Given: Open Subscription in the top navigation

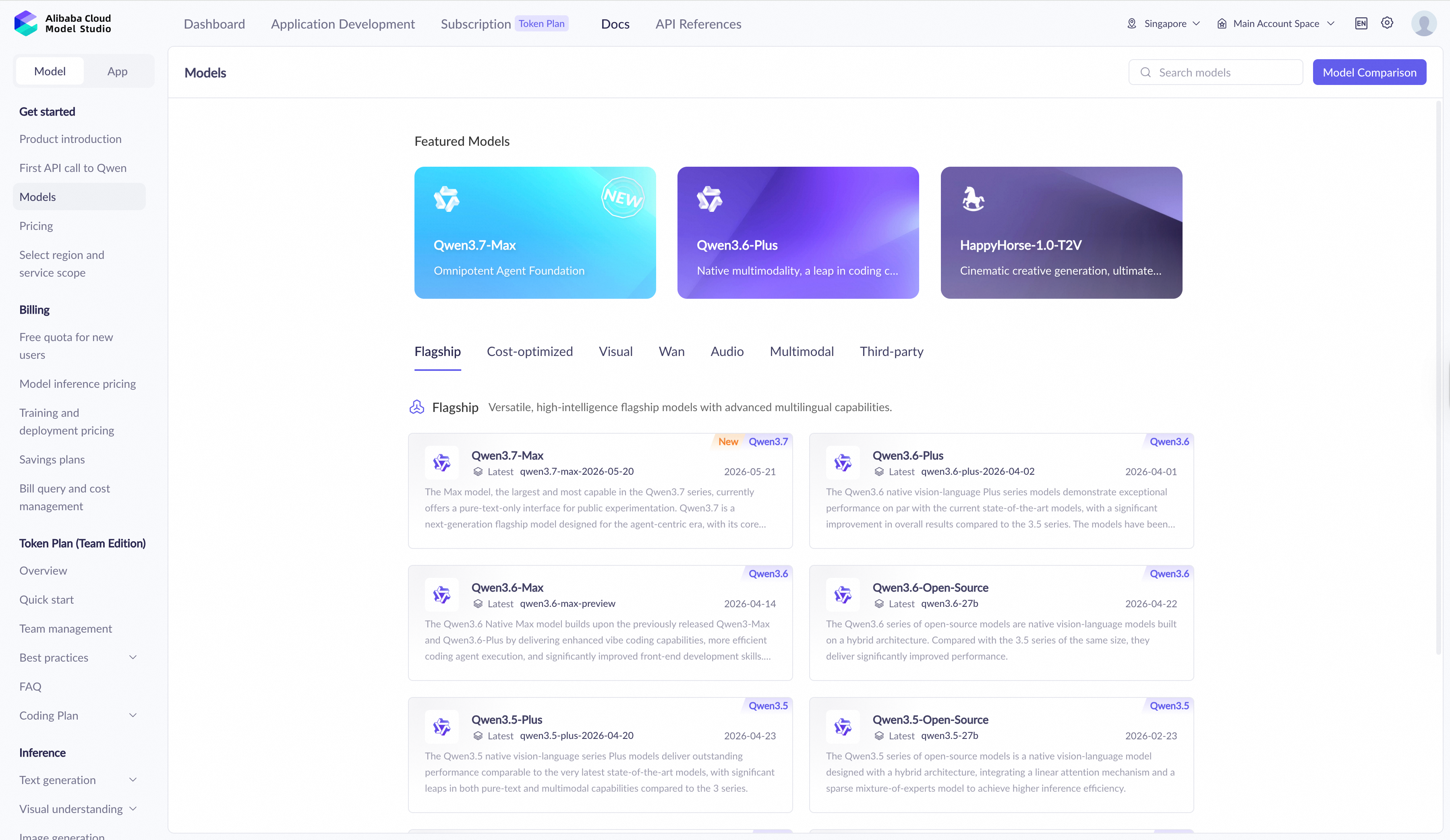Looking at the screenshot, I should pos(475,24).
